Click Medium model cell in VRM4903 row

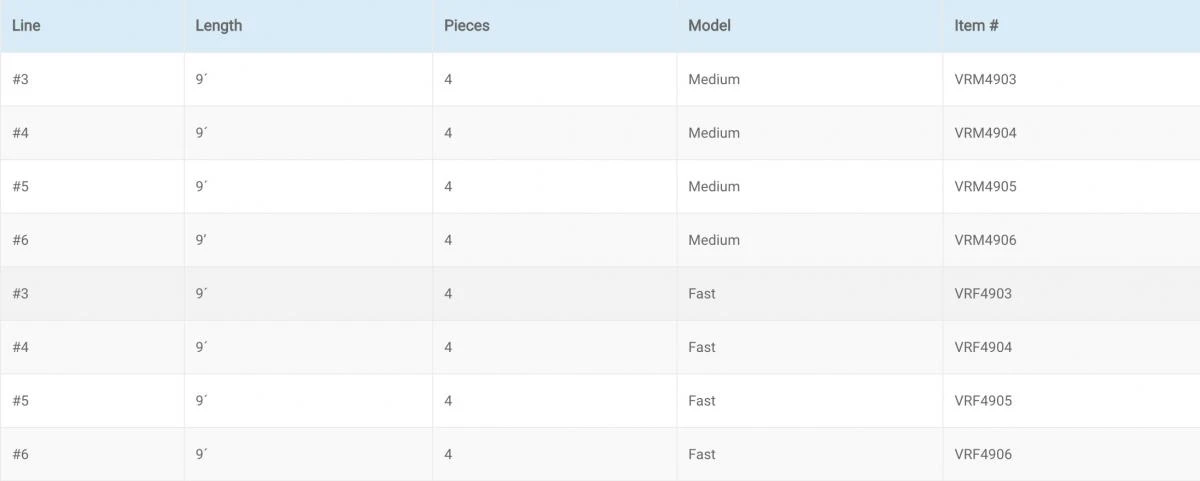(x=714, y=79)
